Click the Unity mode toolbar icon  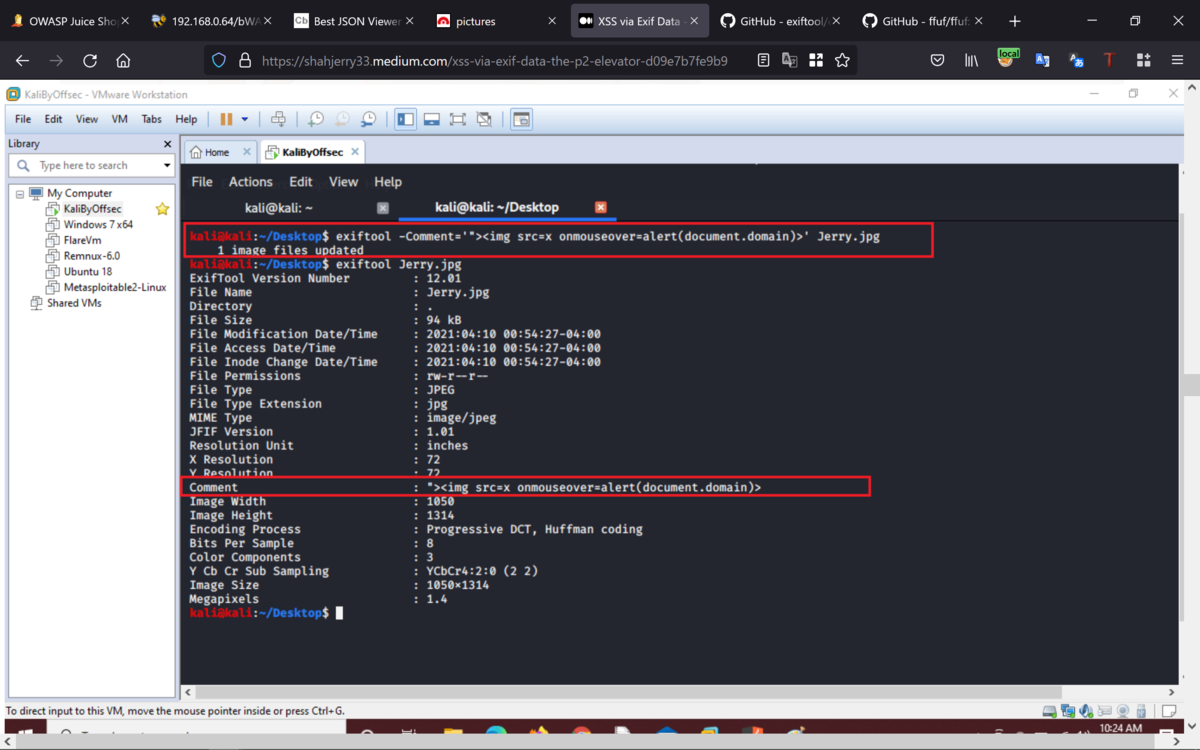click(x=484, y=119)
